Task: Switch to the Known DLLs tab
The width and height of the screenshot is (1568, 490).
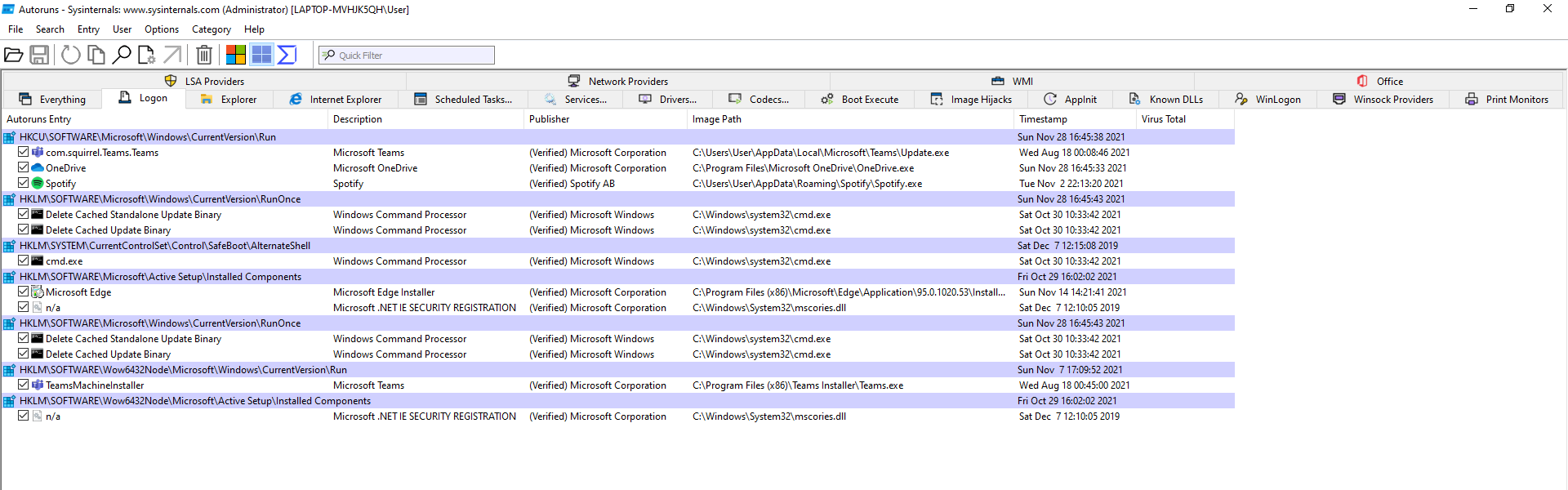Action: [x=1166, y=100]
